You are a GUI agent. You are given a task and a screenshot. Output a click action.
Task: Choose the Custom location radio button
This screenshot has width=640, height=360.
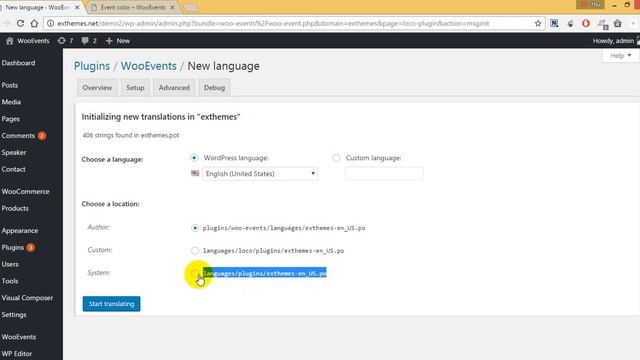[195, 250]
